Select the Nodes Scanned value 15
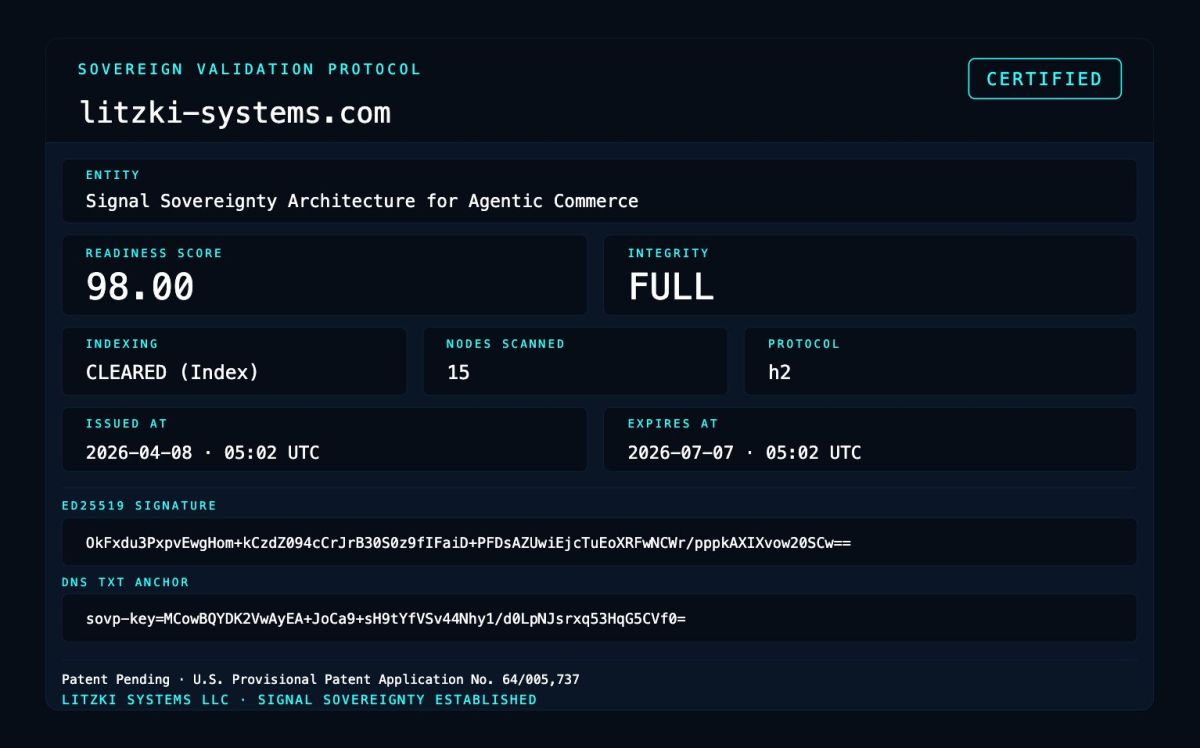The width and height of the screenshot is (1200, 748). pyautogui.click(x=458, y=372)
